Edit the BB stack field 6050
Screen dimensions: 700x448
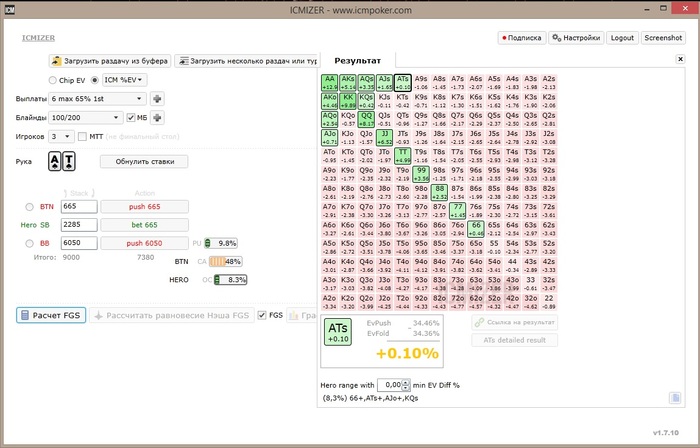(x=79, y=243)
